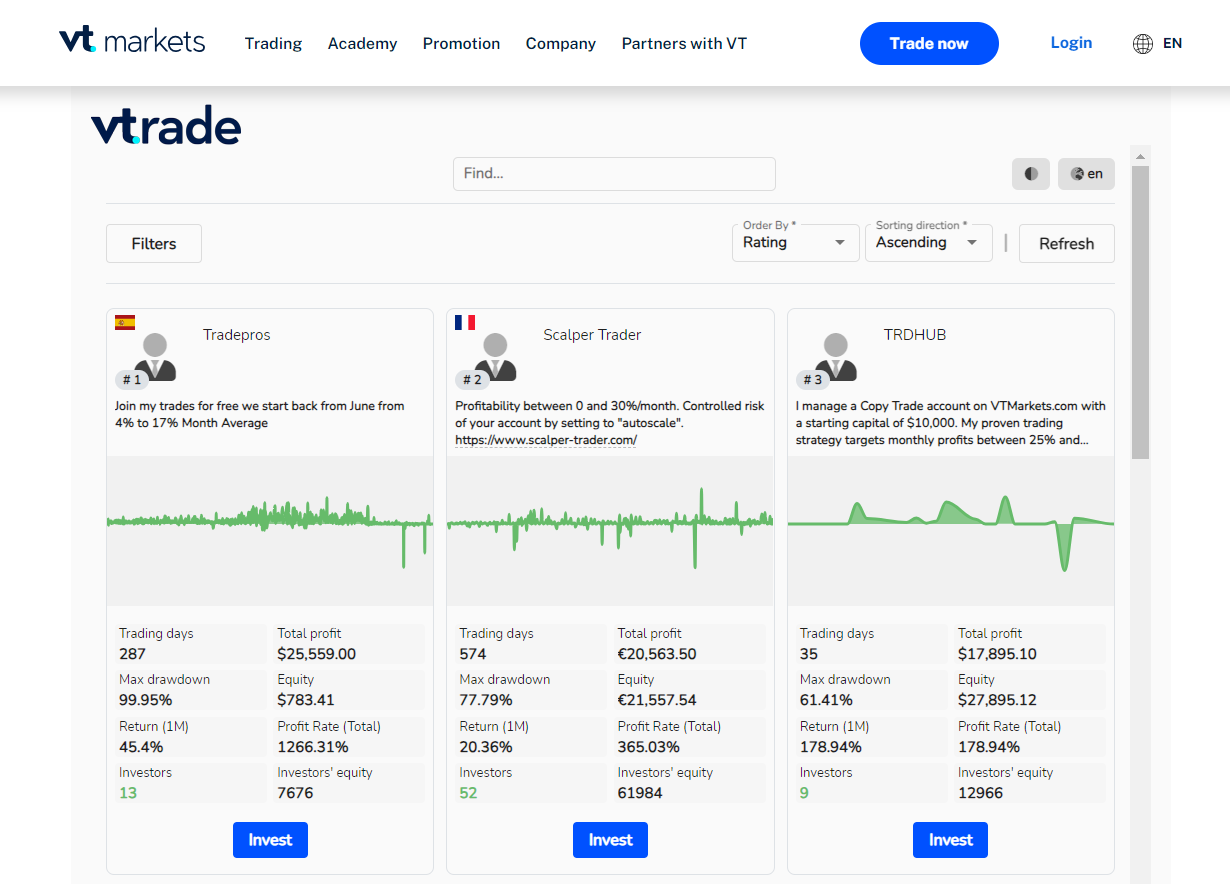Click Scalper Trader avatar icon
The width and height of the screenshot is (1230, 884).
click(x=495, y=357)
